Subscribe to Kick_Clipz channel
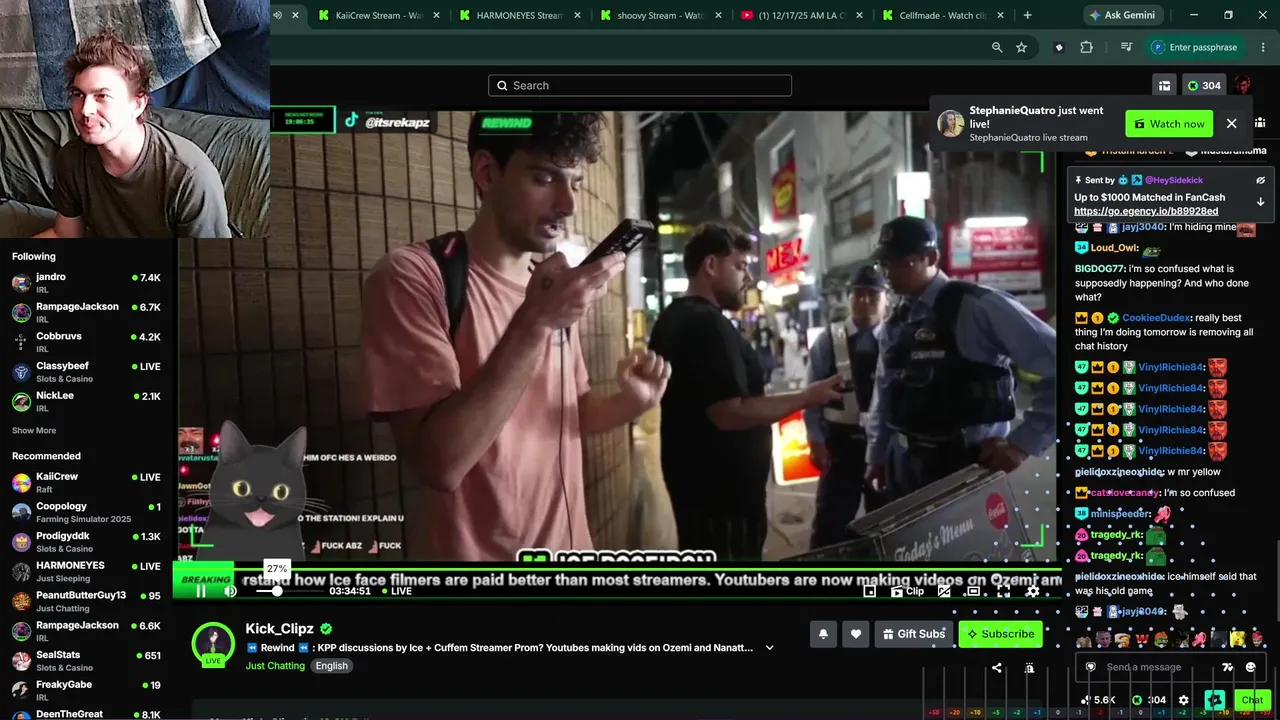Screen dimensions: 1280x720 [x=1000, y=634]
